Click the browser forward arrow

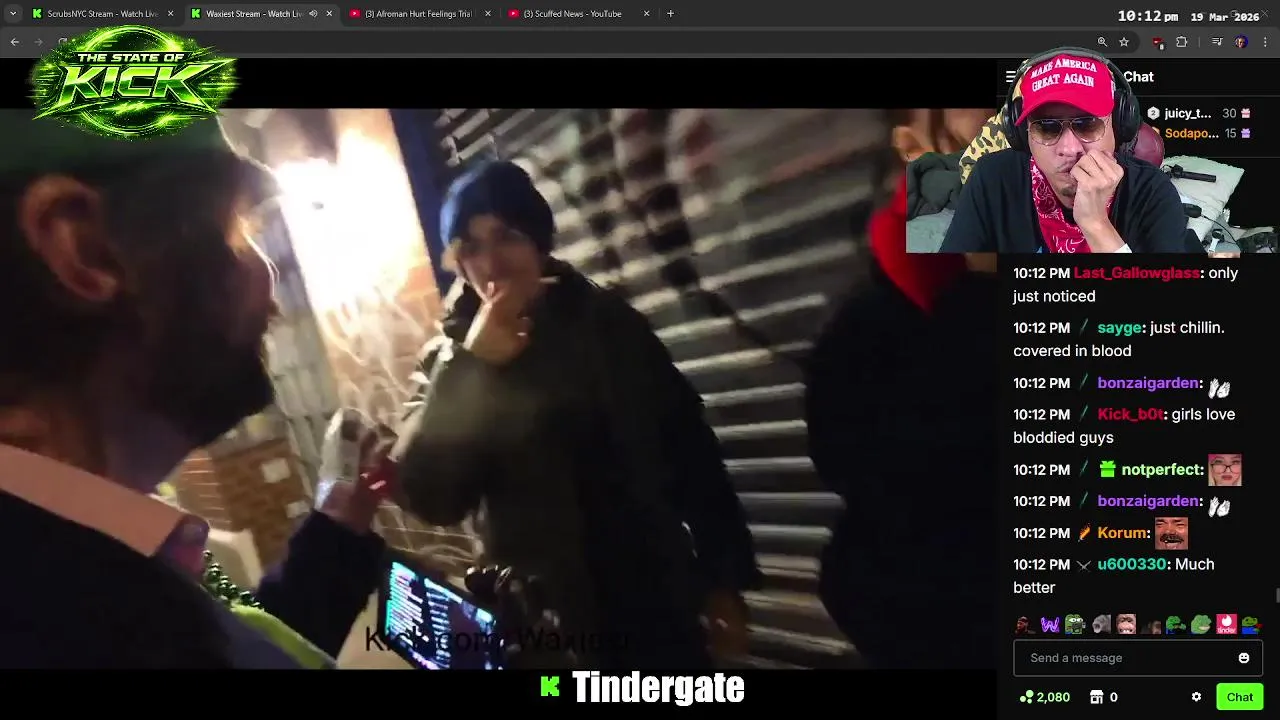39,42
